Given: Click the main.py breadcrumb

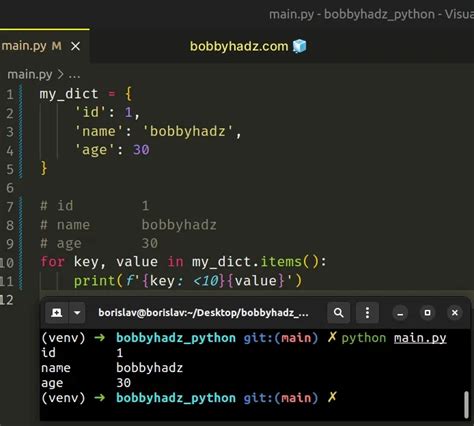Looking at the screenshot, I should 30,74.
